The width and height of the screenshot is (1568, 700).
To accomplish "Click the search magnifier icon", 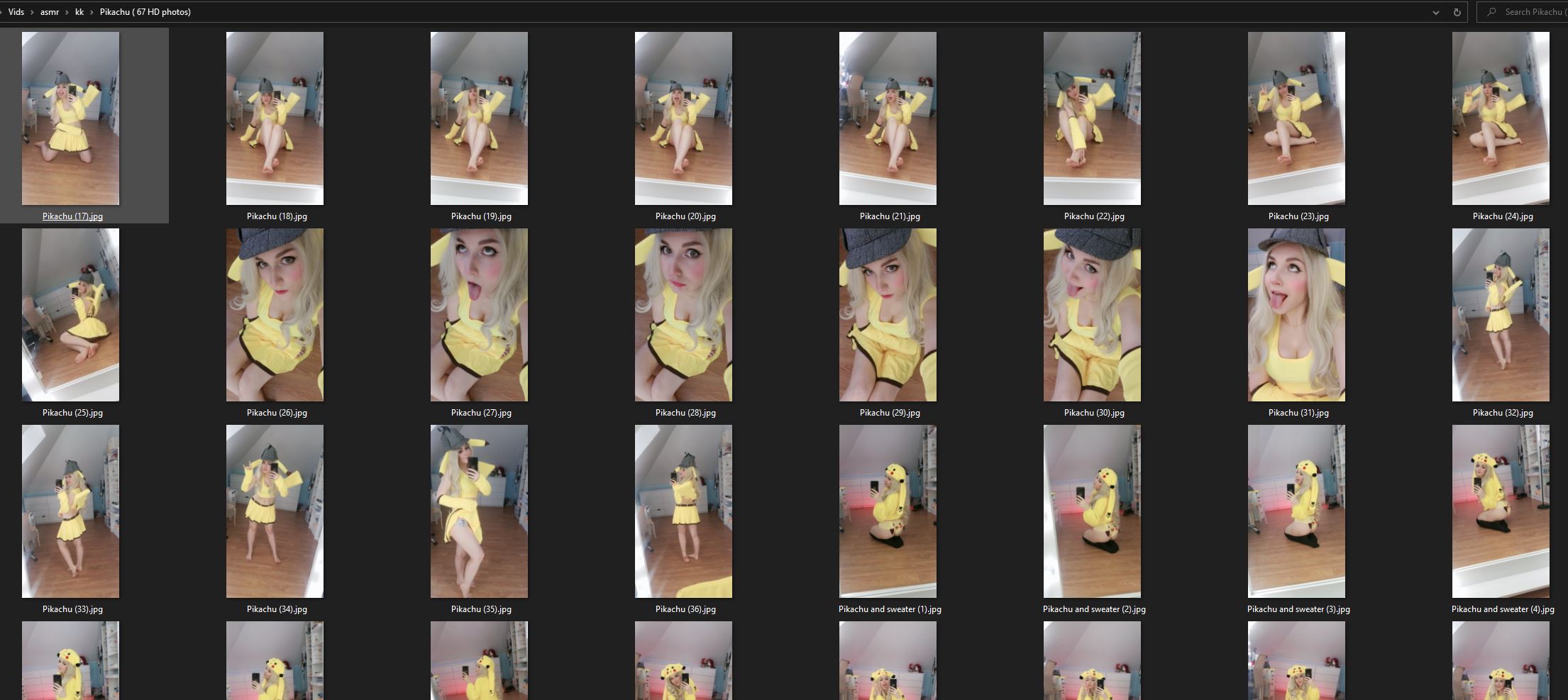I will tap(1491, 12).
